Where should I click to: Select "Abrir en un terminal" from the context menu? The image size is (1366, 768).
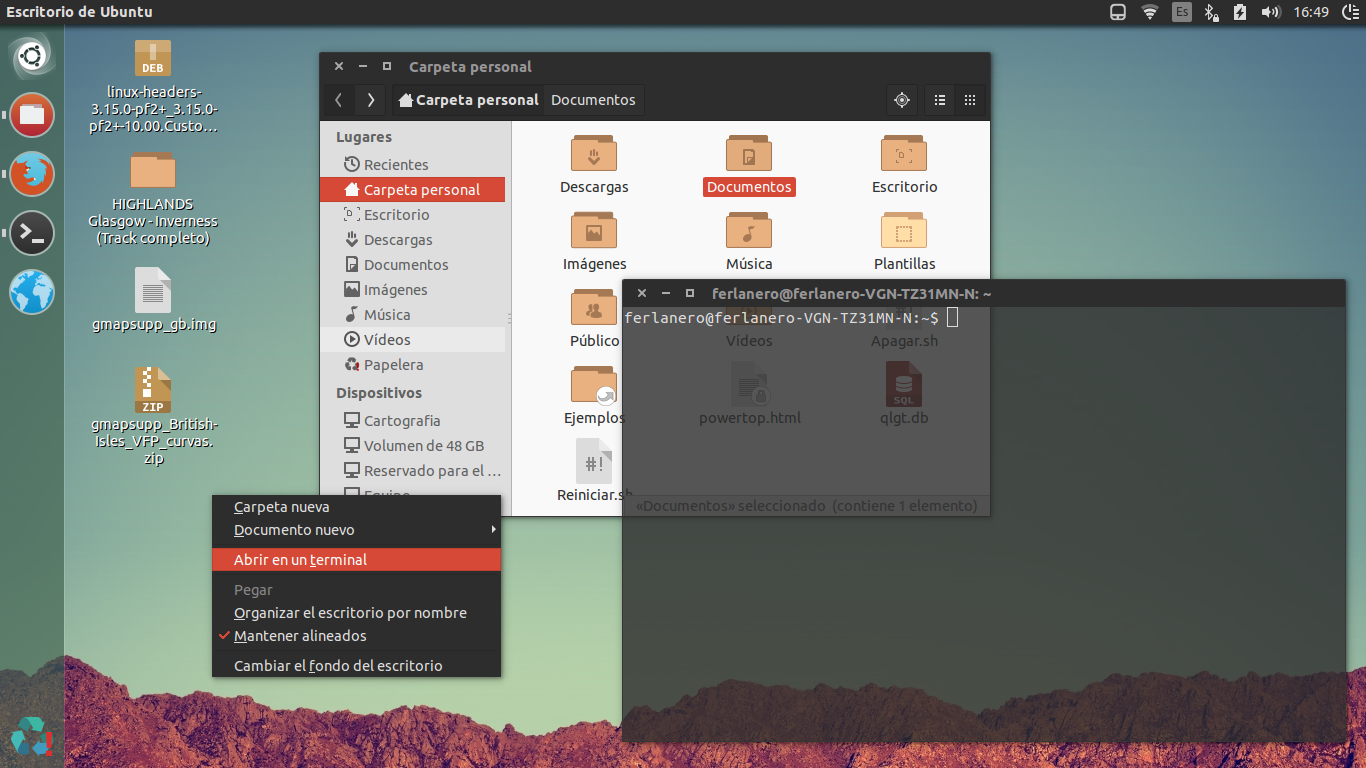pyautogui.click(x=300, y=560)
